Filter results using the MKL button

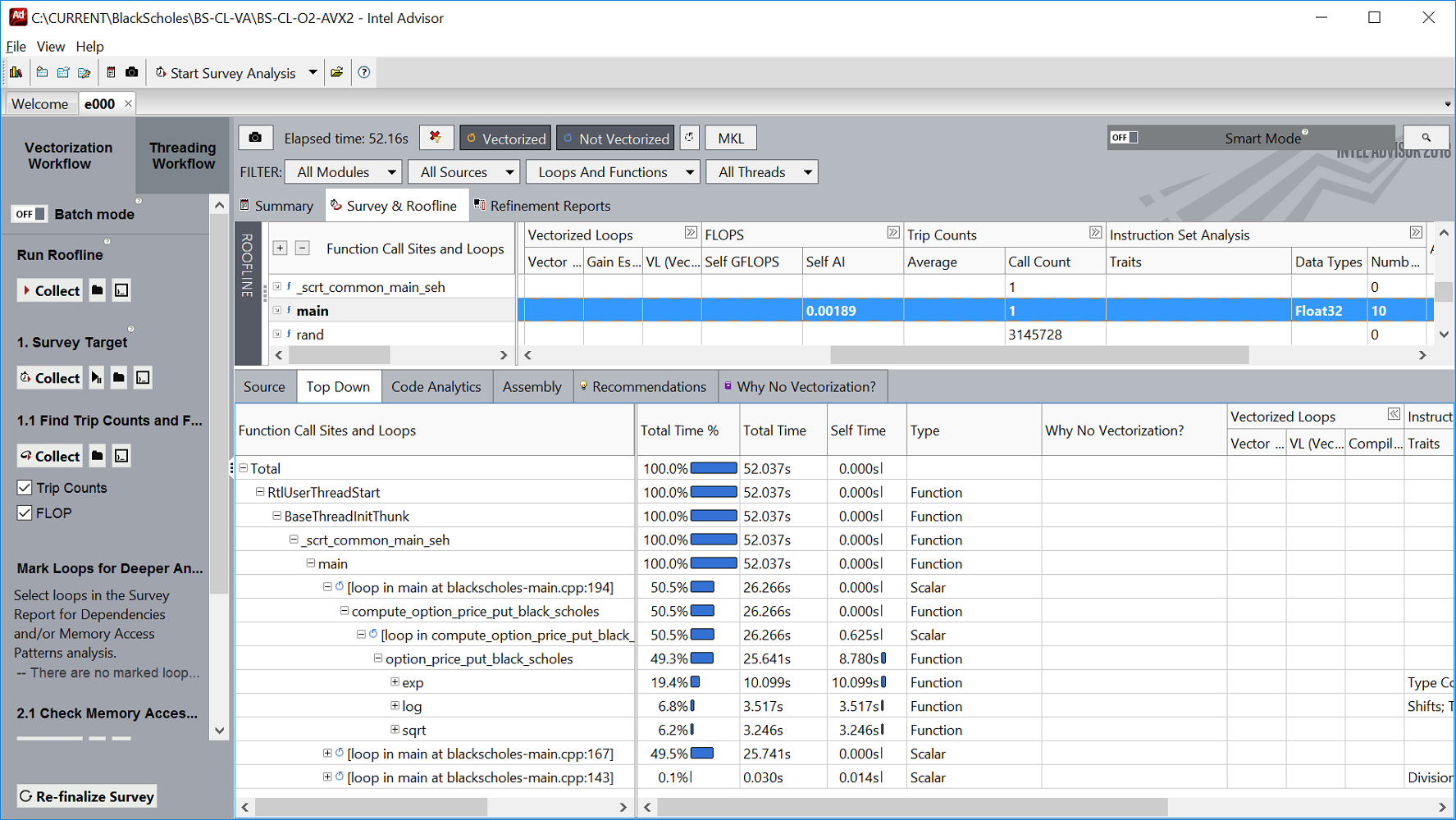[730, 137]
